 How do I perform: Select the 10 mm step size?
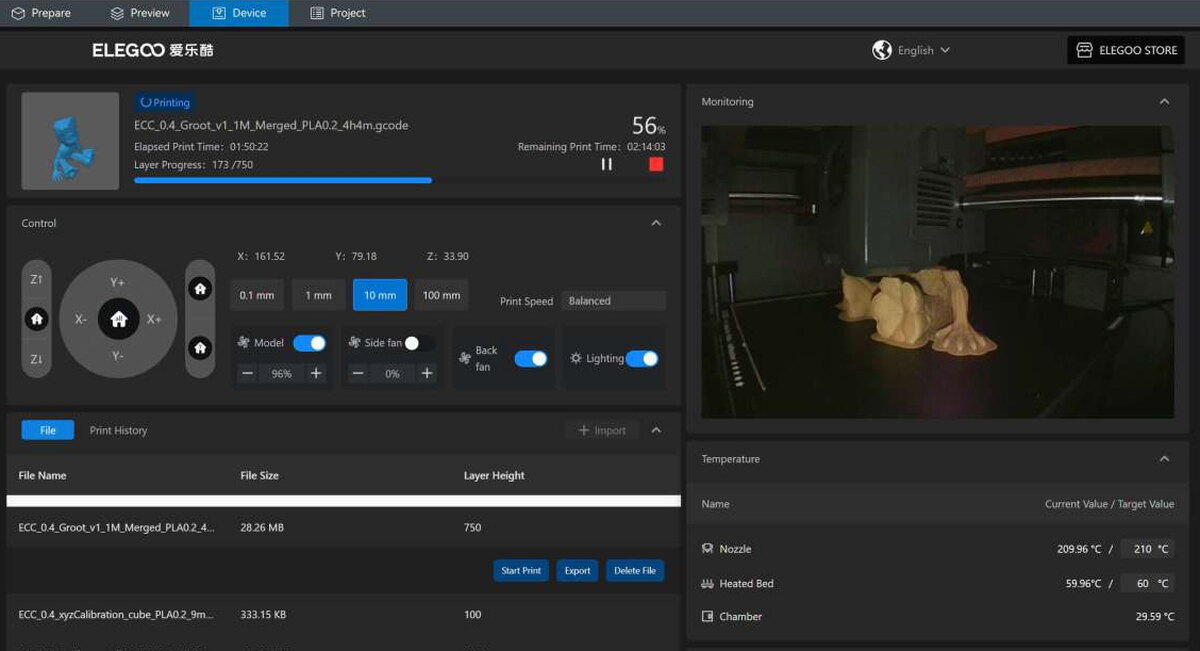pyautogui.click(x=380, y=295)
